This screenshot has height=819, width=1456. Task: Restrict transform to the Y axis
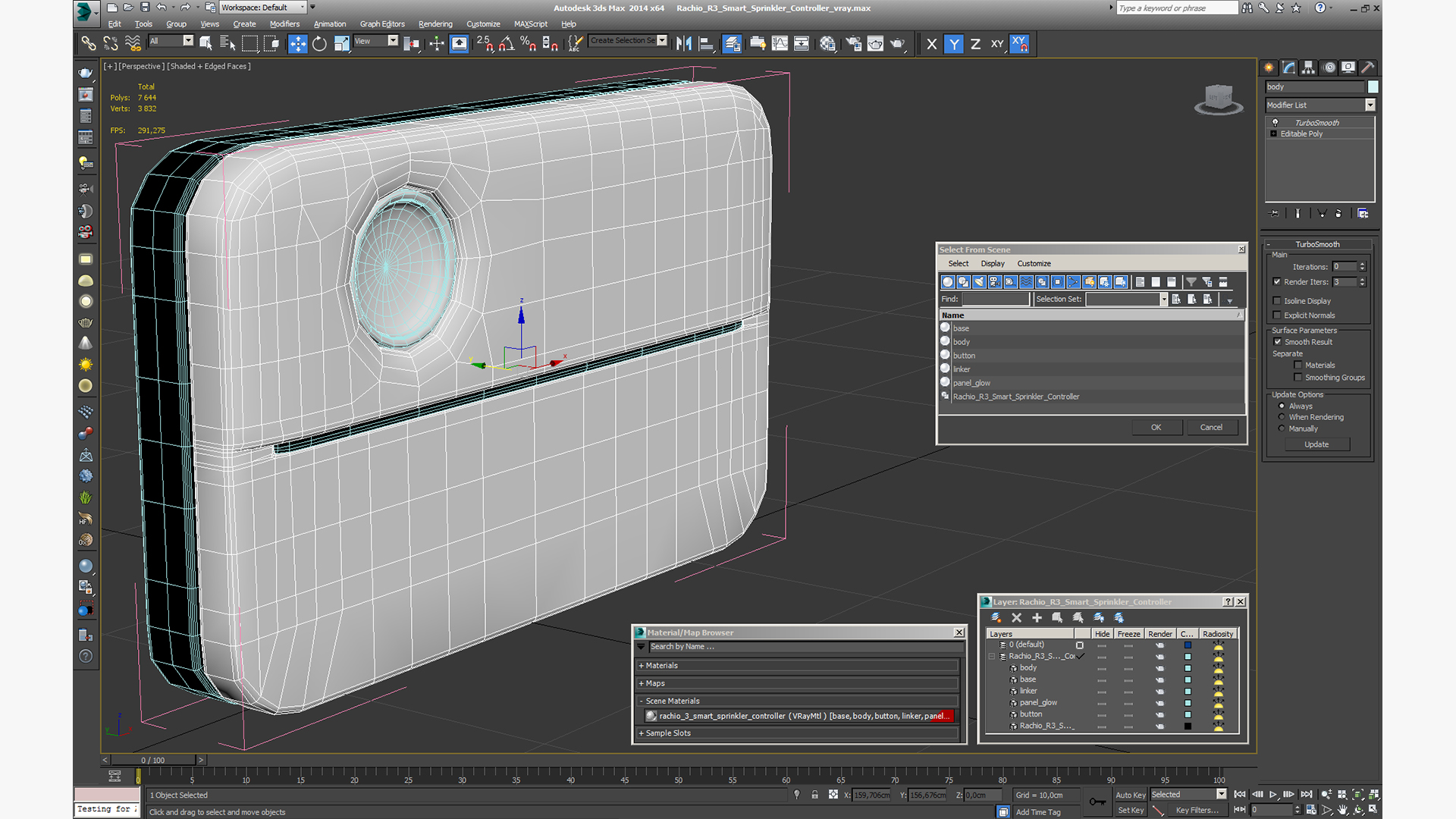pos(954,44)
